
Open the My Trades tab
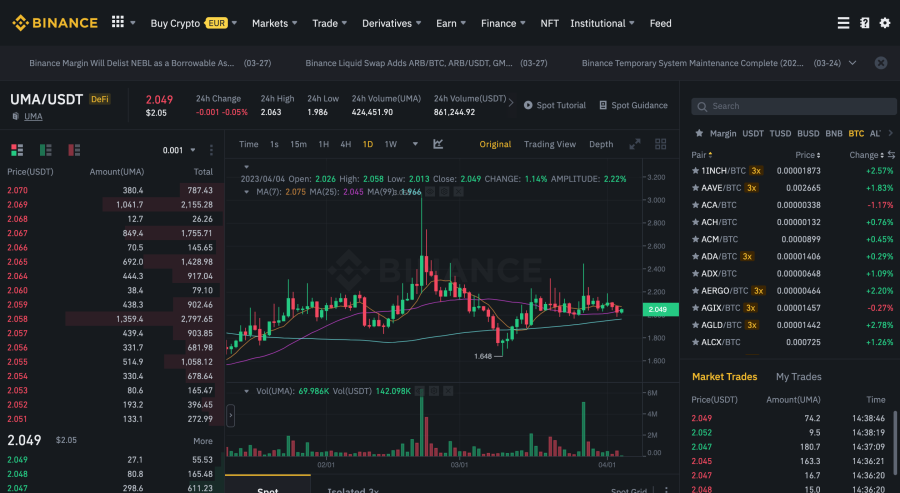click(798, 376)
